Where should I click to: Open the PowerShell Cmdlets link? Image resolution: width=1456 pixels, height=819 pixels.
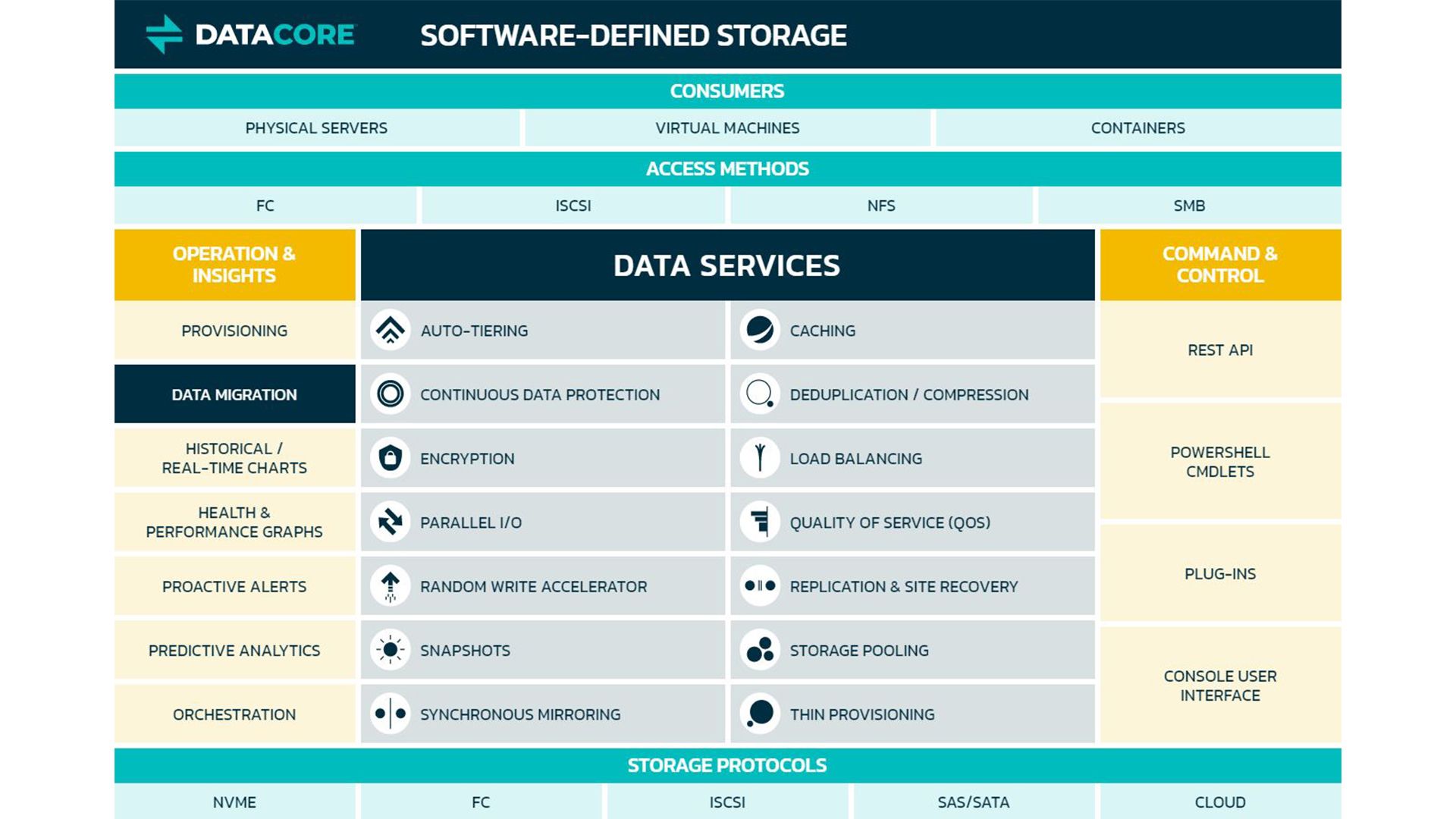pyautogui.click(x=1219, y=462)
